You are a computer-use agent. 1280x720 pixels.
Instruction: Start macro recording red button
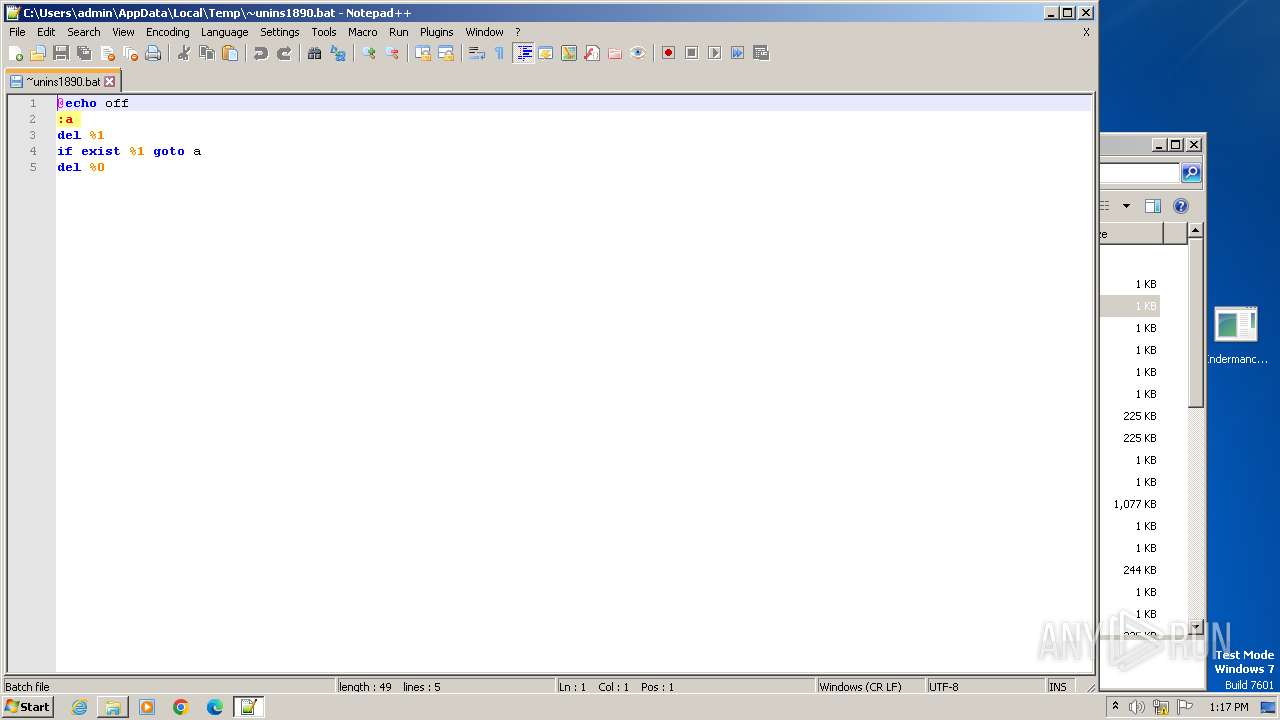pyautogui.click(x=668, y=53)
